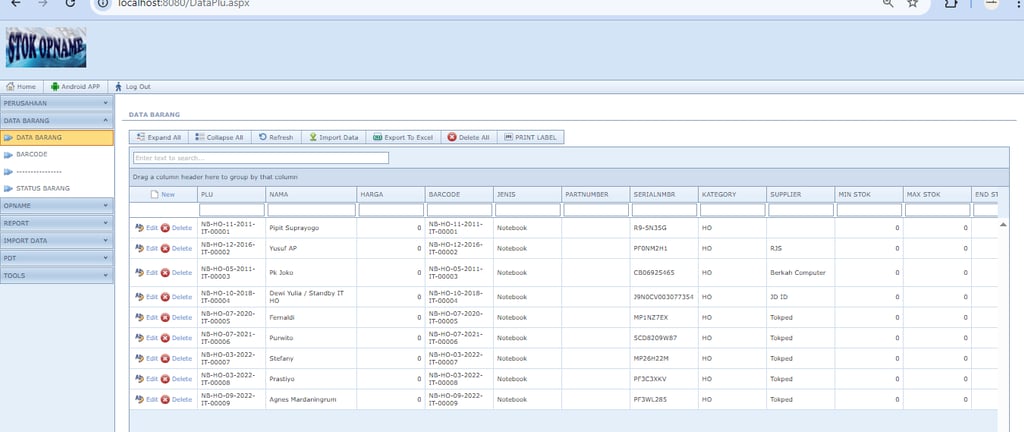Expand all grouped rows
1024x432 pixels.
(x=158, y=137)
